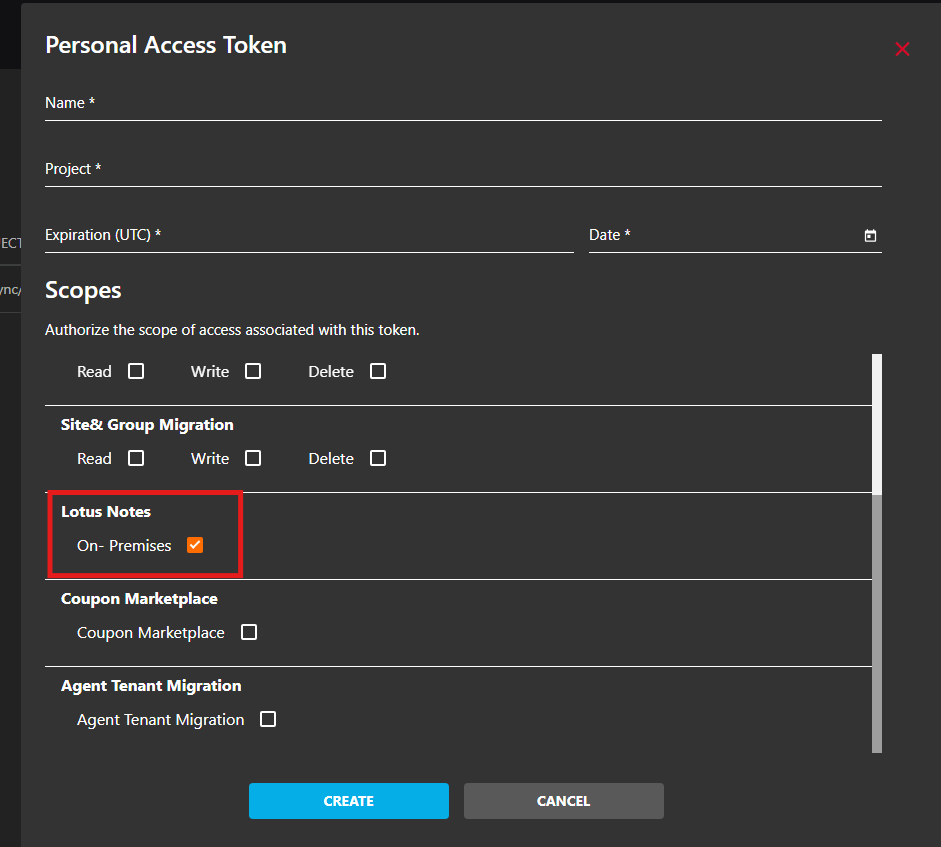Check the topmost Write checkbox above Site& Group Migration

253,371
